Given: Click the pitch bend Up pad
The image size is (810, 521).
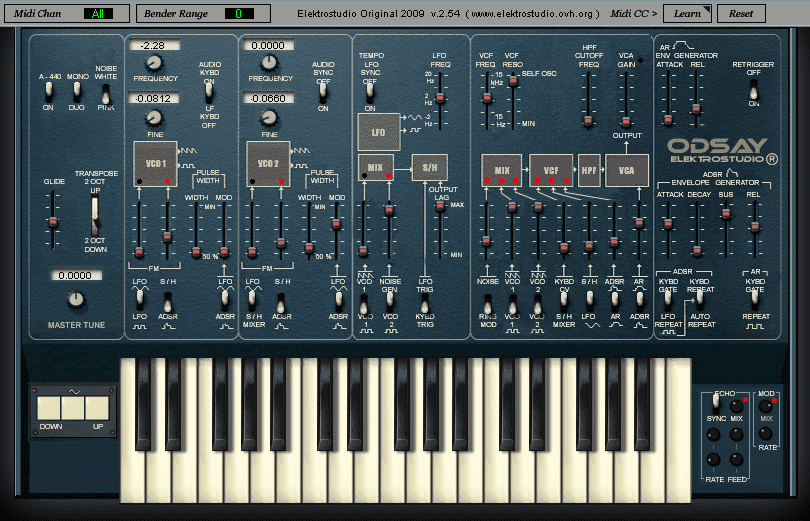Looking at the screenshot, I should (97, 408).
